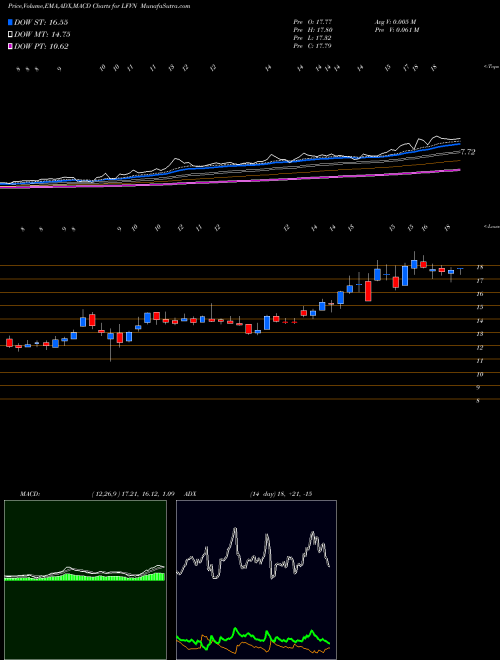The height and width of the screenshot is (660, 500).
Task: Click the '<Lows' axis label
Action: click(x=492, y=226)
